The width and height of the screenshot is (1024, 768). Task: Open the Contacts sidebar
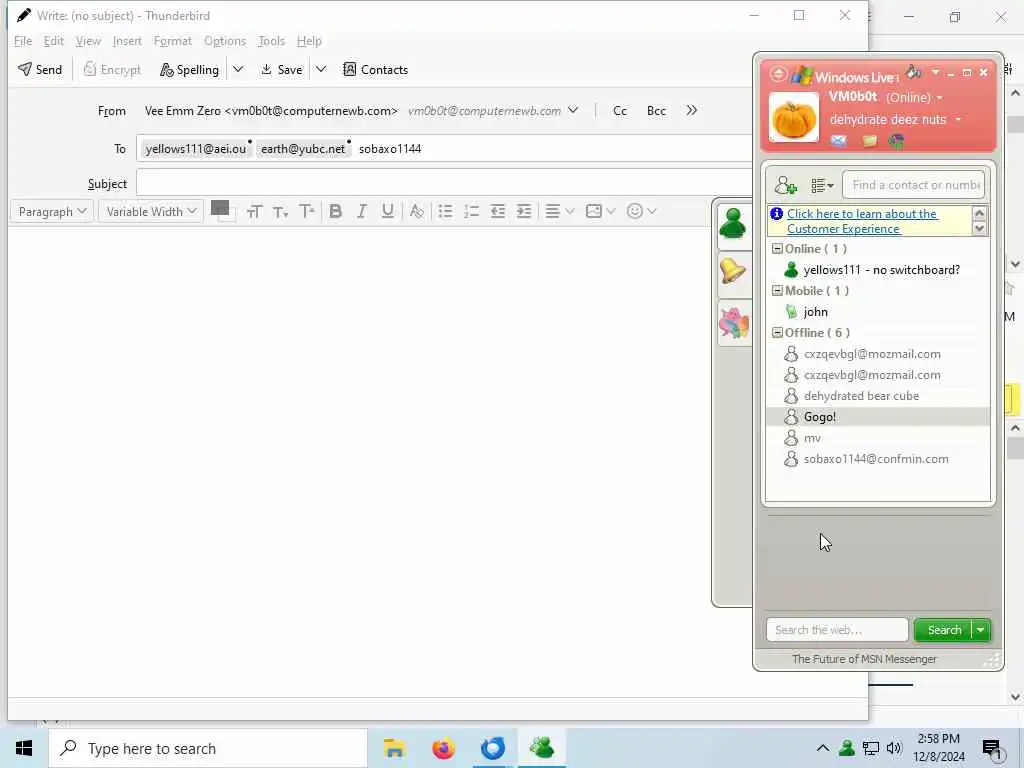[x=376, y=69]
